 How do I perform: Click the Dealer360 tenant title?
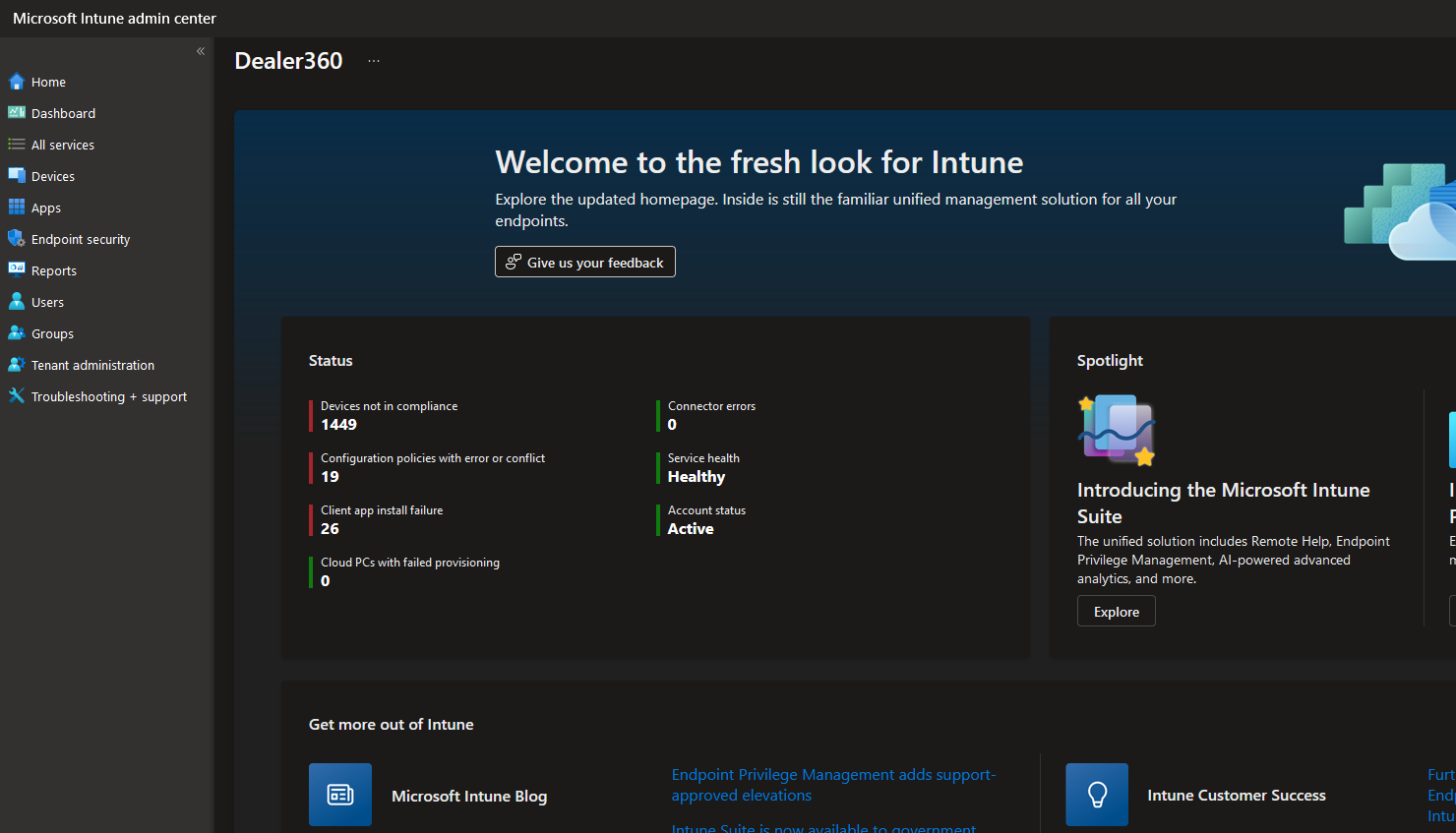[288, 61]
